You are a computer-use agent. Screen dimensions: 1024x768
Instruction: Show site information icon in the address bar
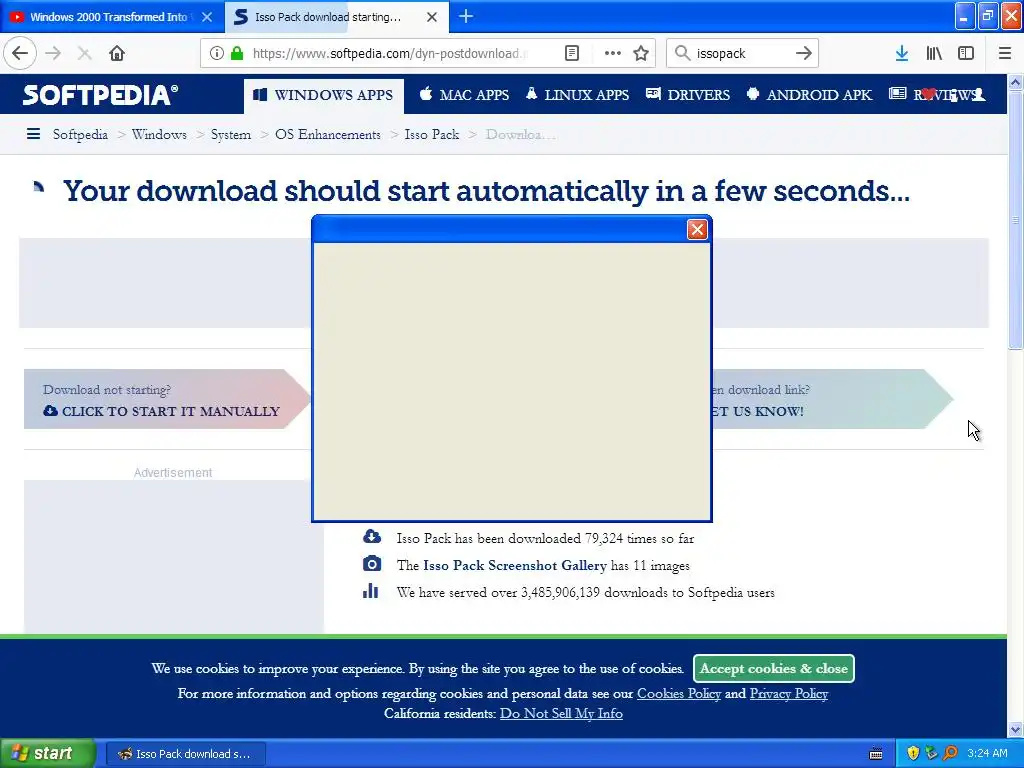point(217,53)
